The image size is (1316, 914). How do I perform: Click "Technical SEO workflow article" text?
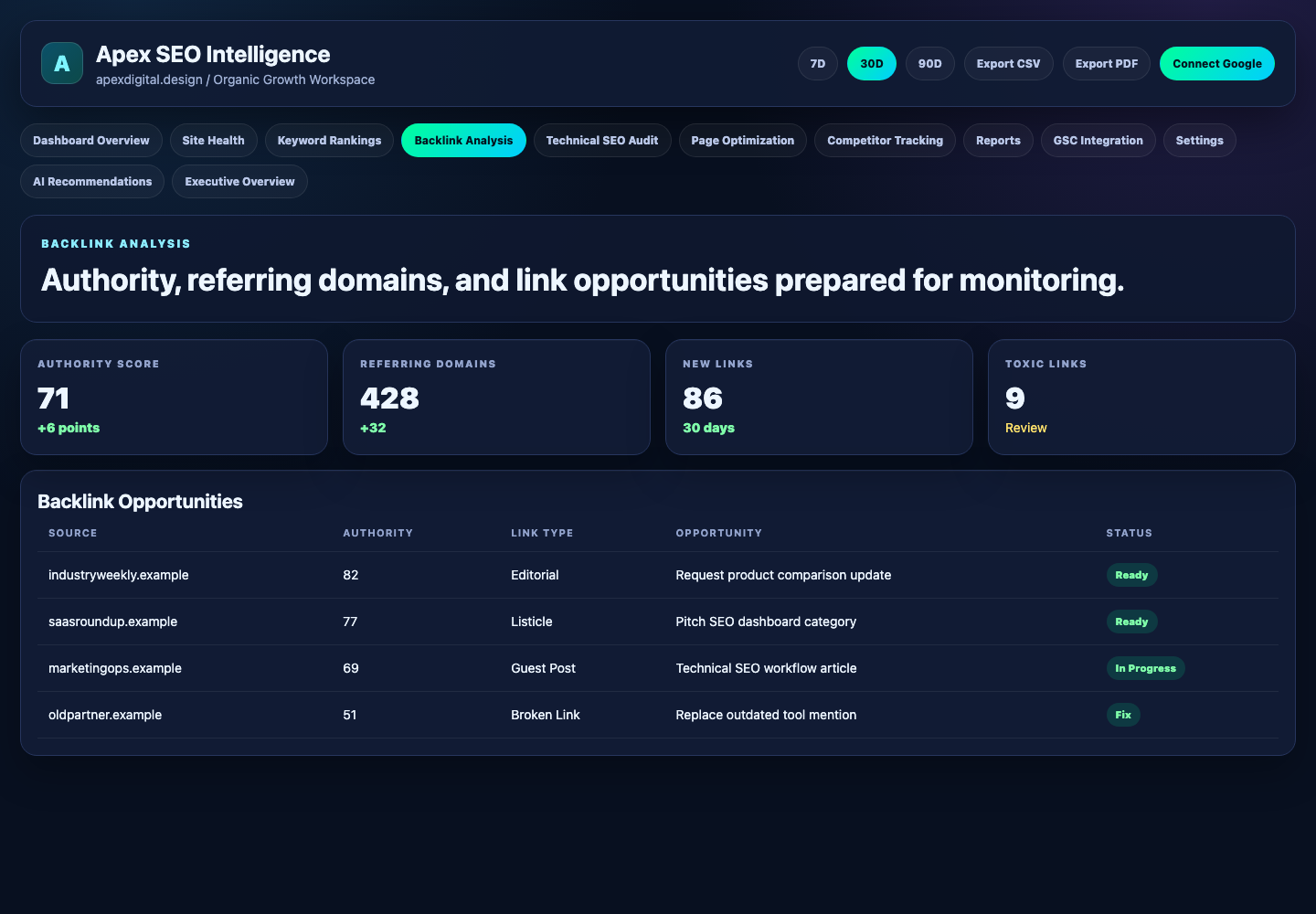[766, 668]
